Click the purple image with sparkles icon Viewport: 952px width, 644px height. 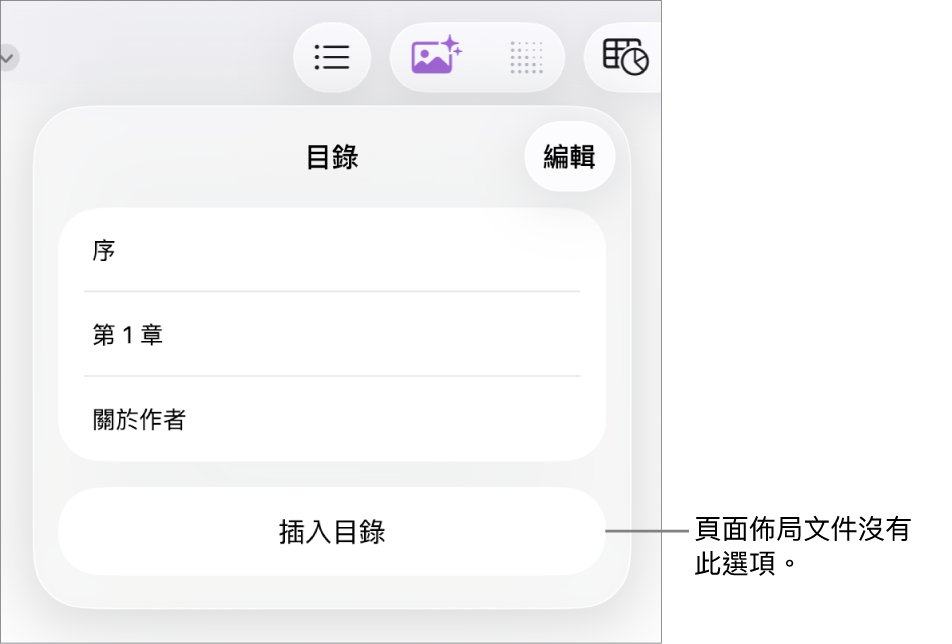coord(436,55)
